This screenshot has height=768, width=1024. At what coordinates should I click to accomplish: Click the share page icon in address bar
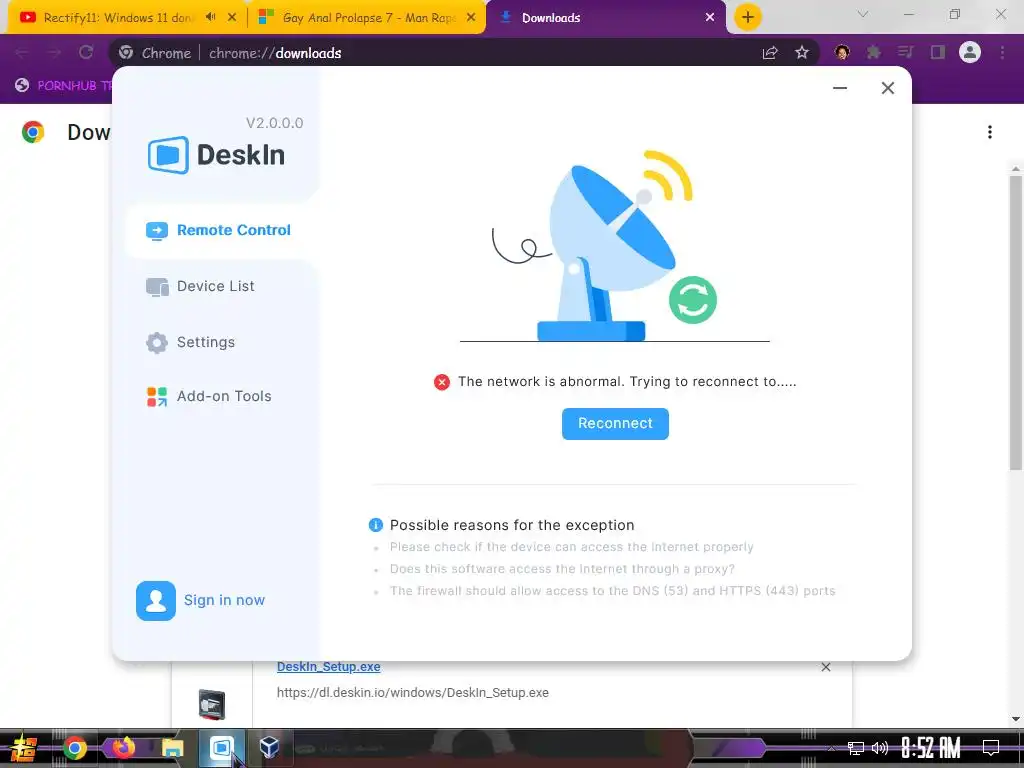click(770, 53)
